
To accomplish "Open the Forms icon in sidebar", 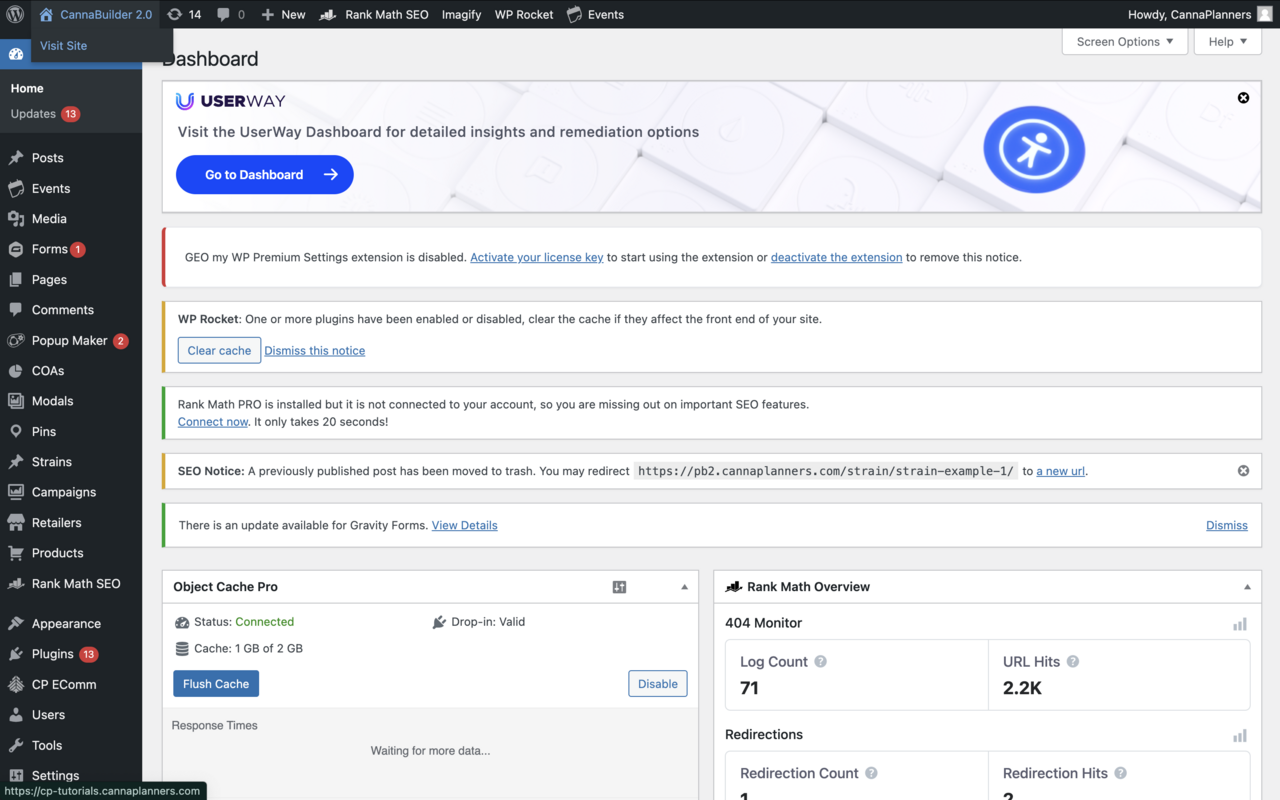I will tap(15, 249).
